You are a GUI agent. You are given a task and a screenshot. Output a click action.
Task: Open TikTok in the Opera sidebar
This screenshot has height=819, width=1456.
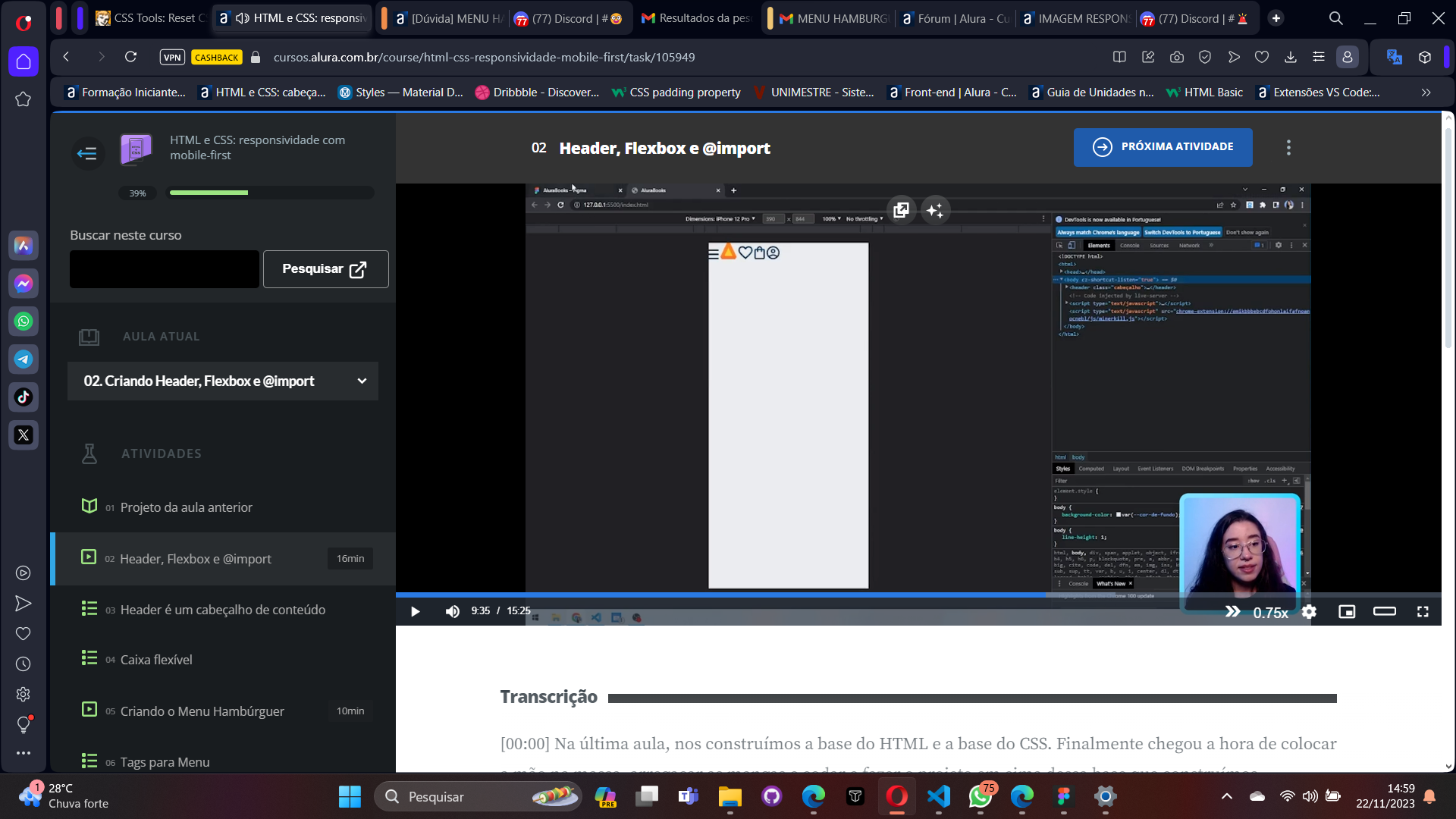(x=24, y=397)
